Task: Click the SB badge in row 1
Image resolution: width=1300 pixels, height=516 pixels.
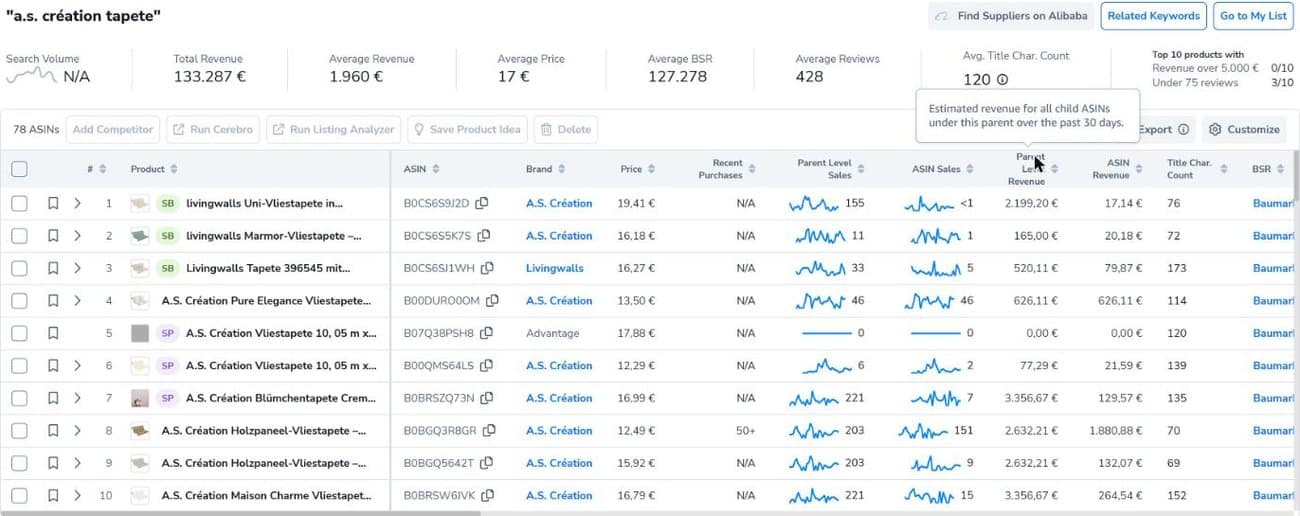Action: coord(167,203)
